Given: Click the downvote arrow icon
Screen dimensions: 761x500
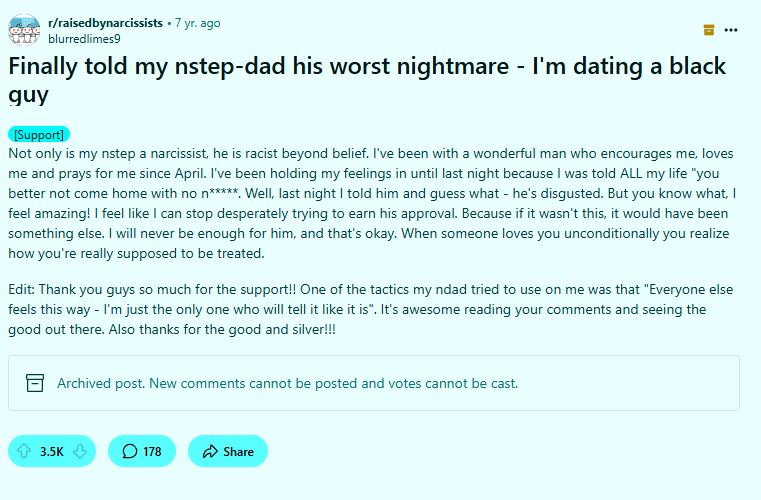Looking at the screenshot, I should [x=80, y=451].
